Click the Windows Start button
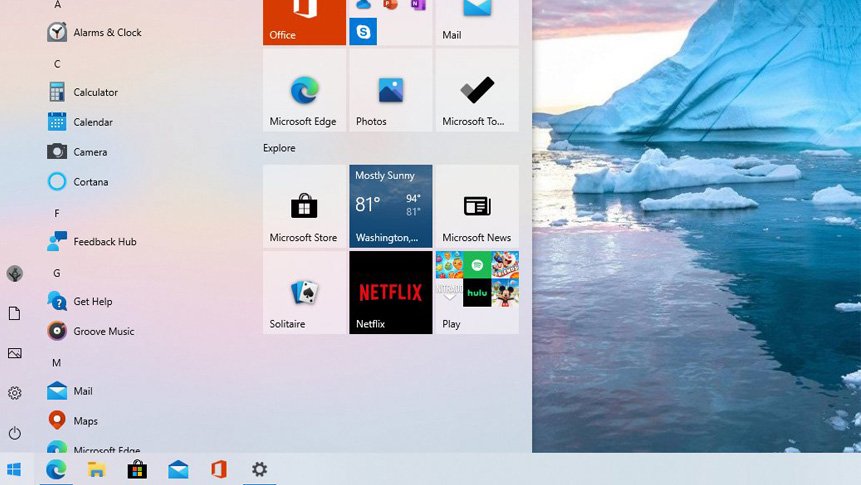Screen dimensions: 861x485 point(14,469)
